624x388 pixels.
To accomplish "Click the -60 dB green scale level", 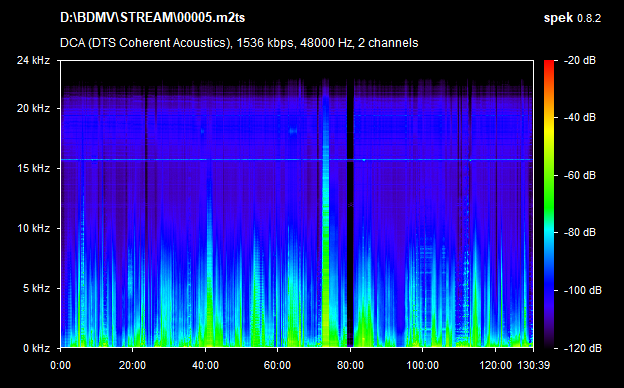I will 549,175.
